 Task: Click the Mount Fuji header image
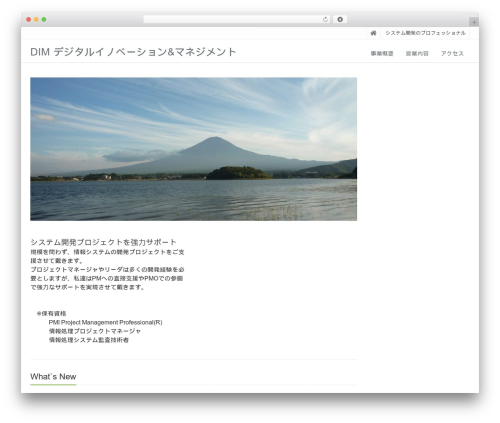(x=193, y=149)
